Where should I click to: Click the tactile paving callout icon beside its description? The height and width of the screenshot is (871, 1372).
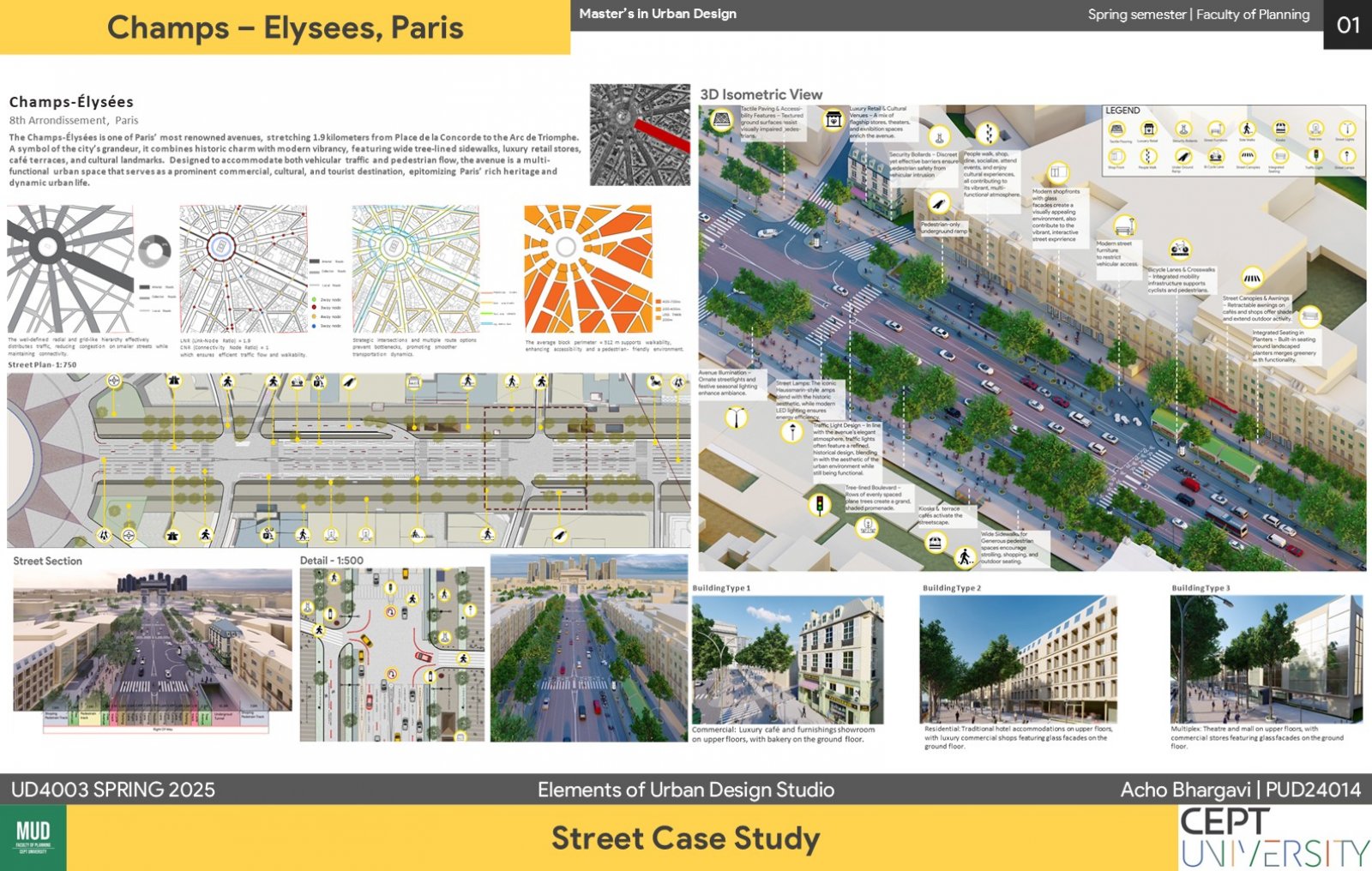coord(721,119)
